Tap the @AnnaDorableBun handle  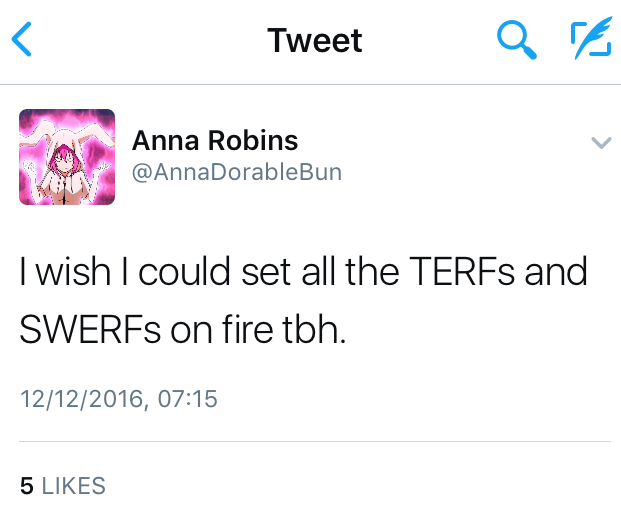237,172
